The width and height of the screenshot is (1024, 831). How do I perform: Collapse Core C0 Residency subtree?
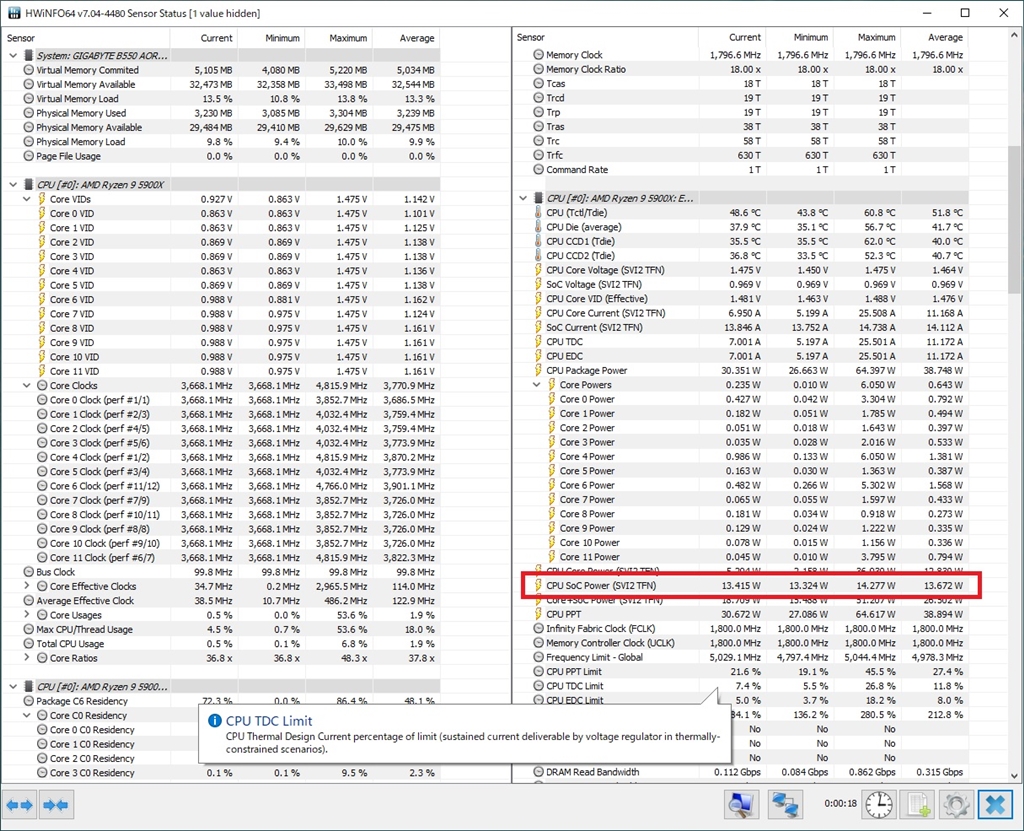point(26,715)
